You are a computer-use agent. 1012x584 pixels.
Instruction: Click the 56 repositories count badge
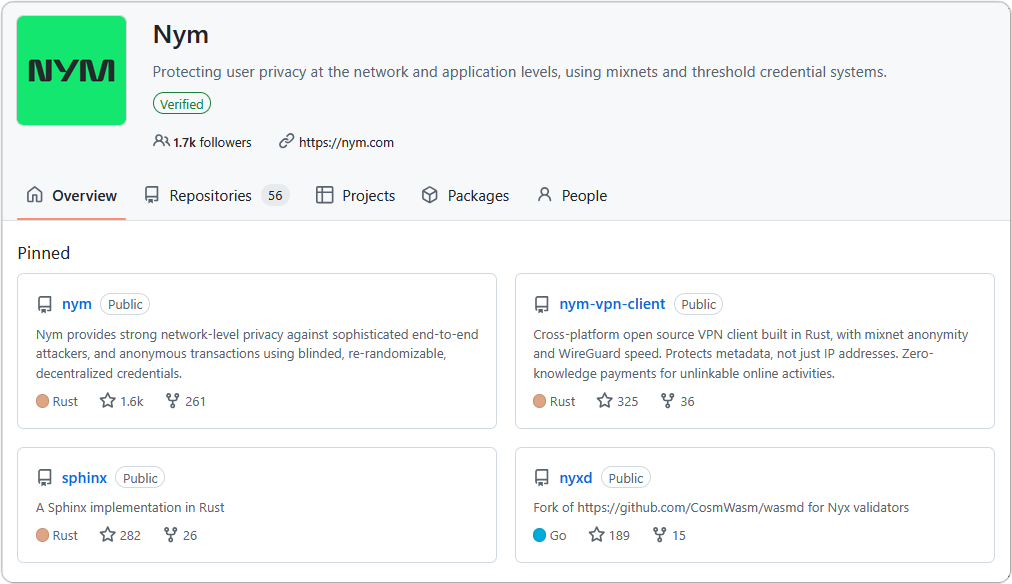tap(275, 195)
